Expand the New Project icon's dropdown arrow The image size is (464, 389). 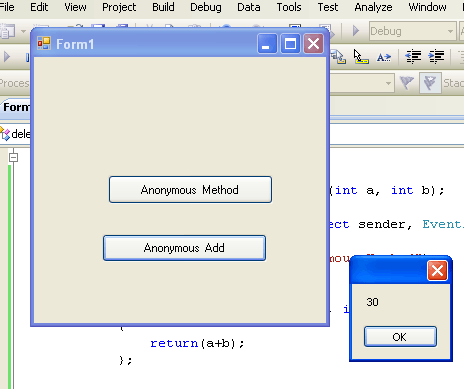click(x=23, y=31)
